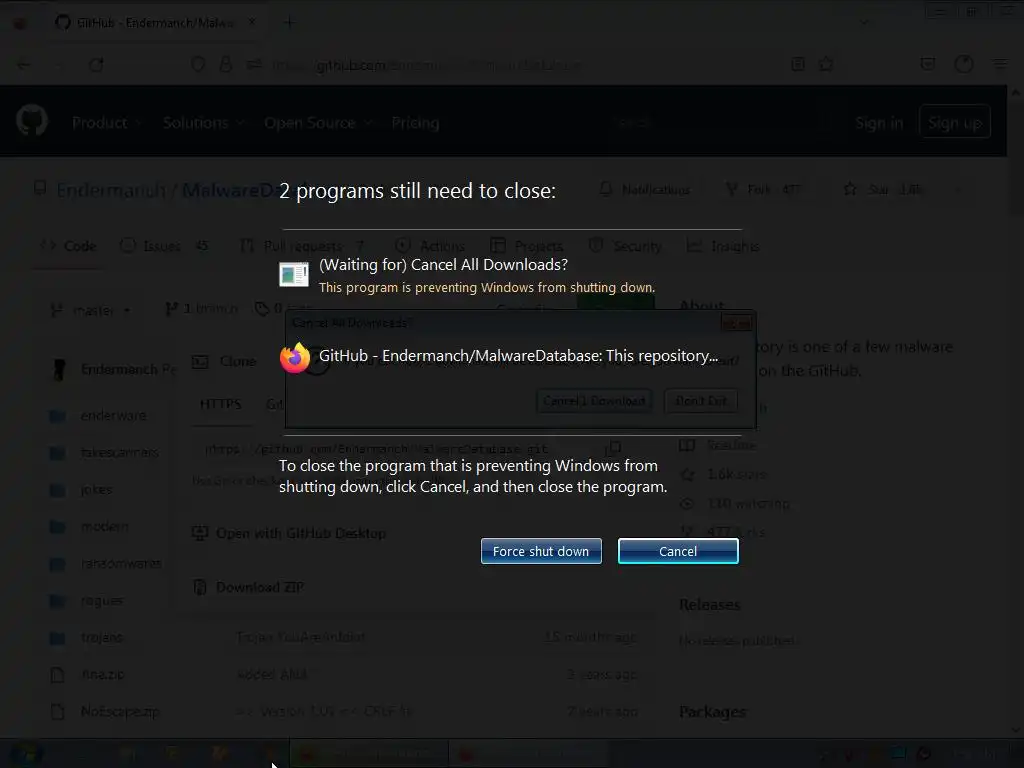The width and height of the screenshot is (1024, 768).
Task: Switch to the Actions tab
Action: click(430, 246)
